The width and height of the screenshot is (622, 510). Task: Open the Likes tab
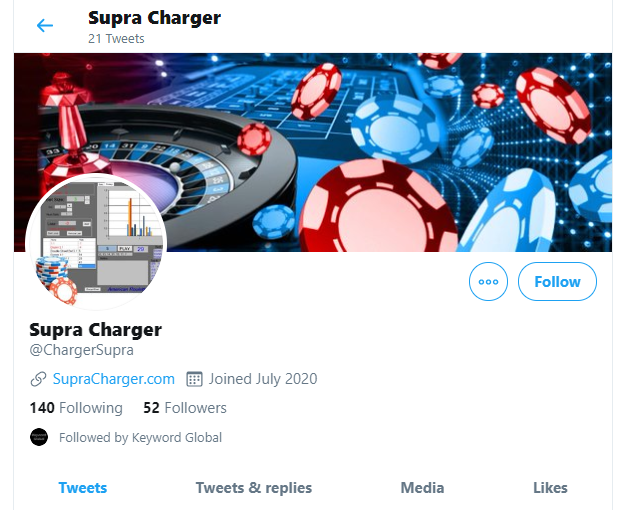(550, 487)
